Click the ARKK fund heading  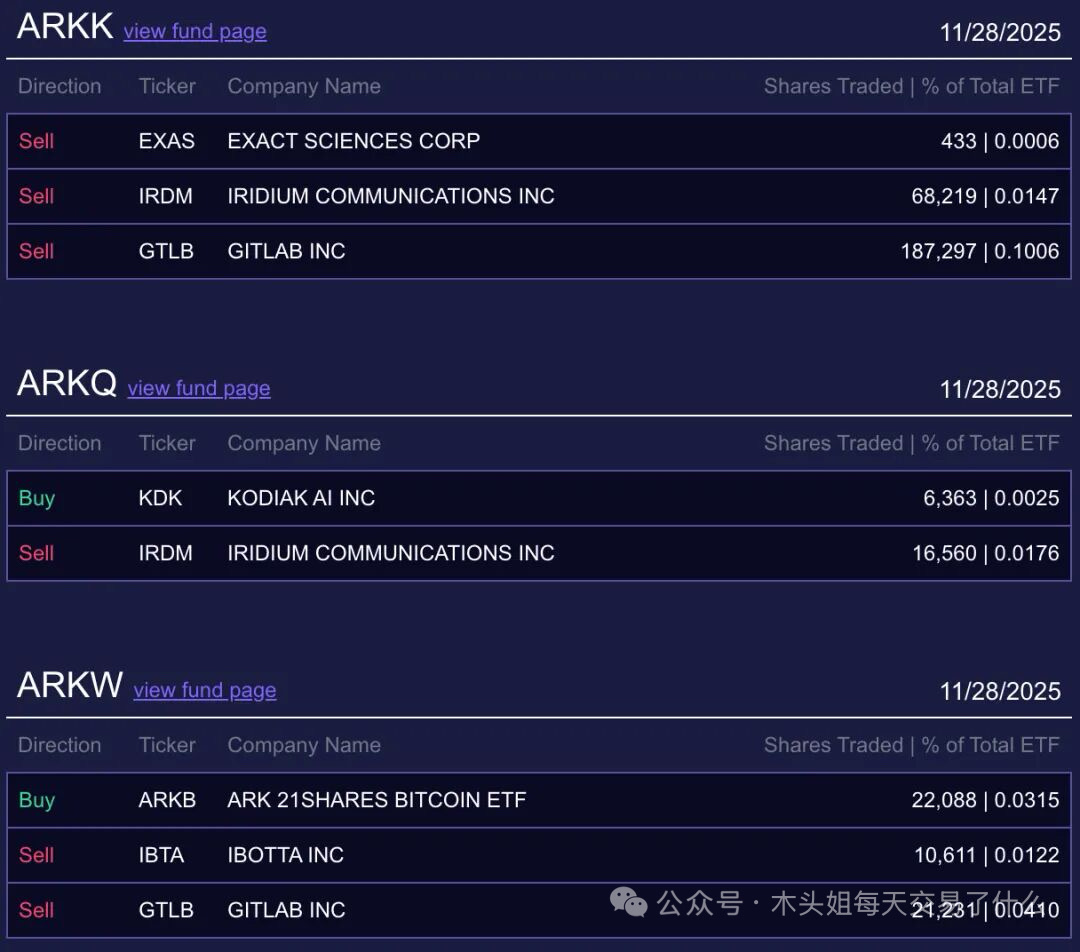pyautogui.click(x=65, y=27)
